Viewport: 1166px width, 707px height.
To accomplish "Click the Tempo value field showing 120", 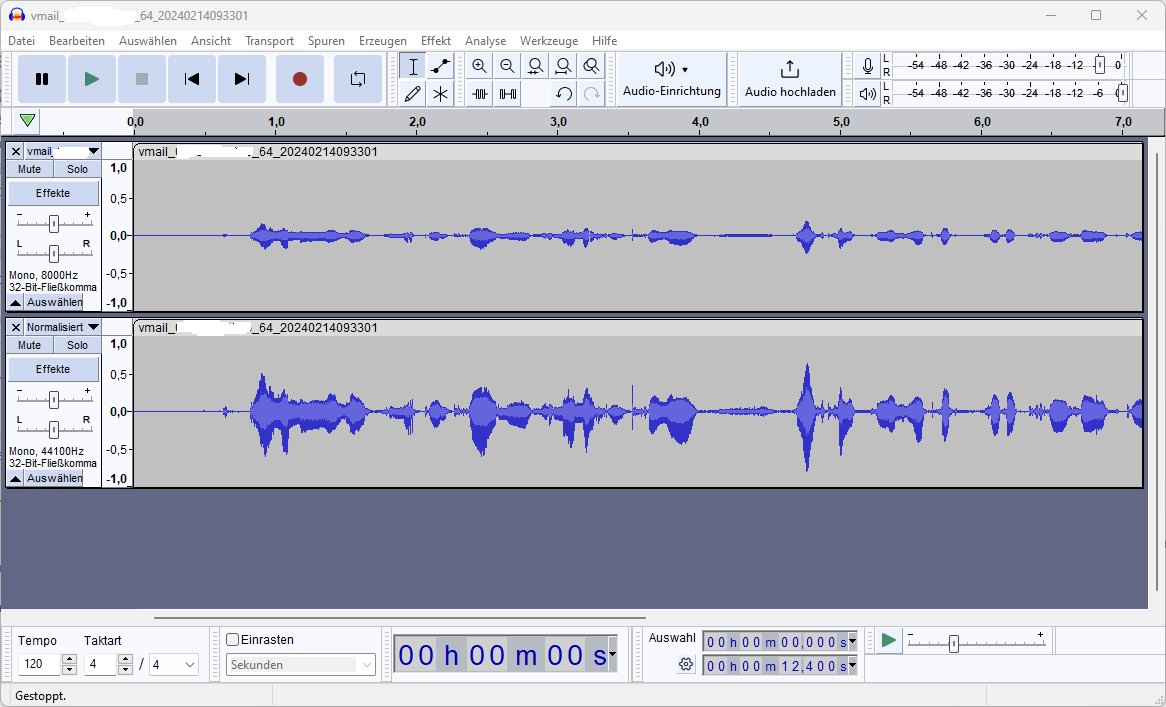I will tap(39, 665).
